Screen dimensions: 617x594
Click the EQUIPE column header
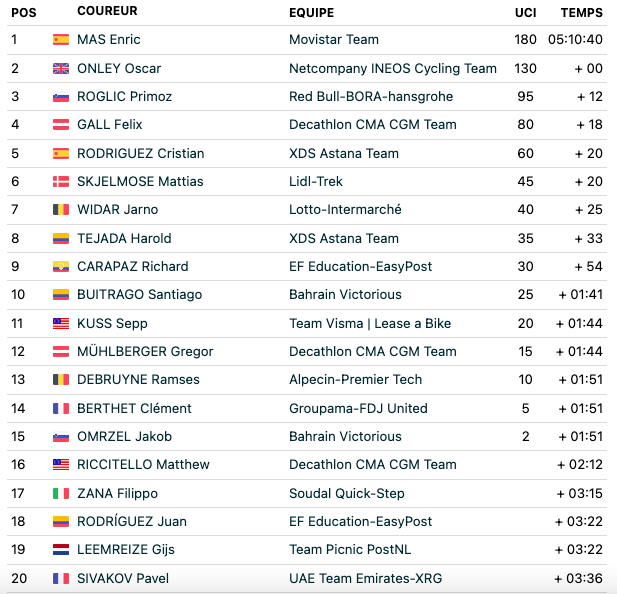point(311,13)
